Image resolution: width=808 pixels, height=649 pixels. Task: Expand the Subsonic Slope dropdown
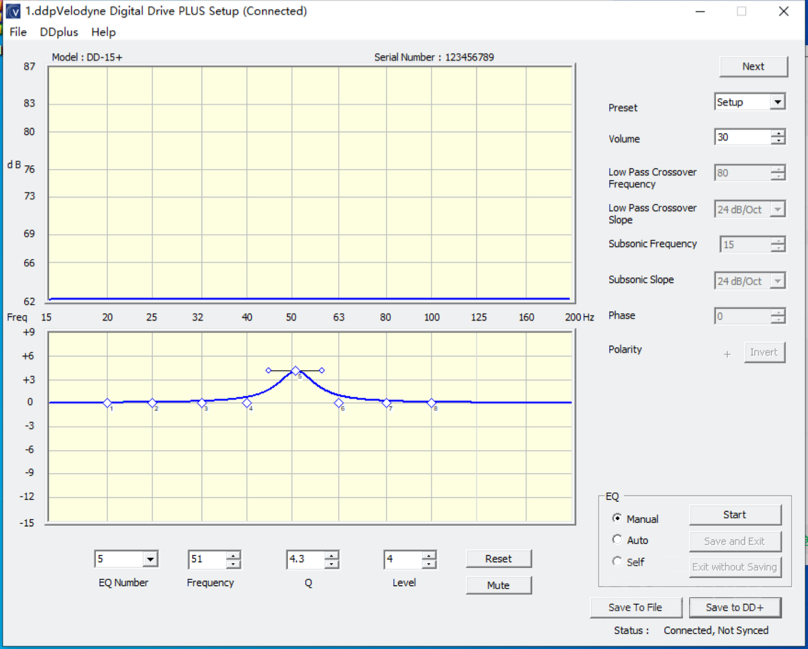click(x=777, y=281)
